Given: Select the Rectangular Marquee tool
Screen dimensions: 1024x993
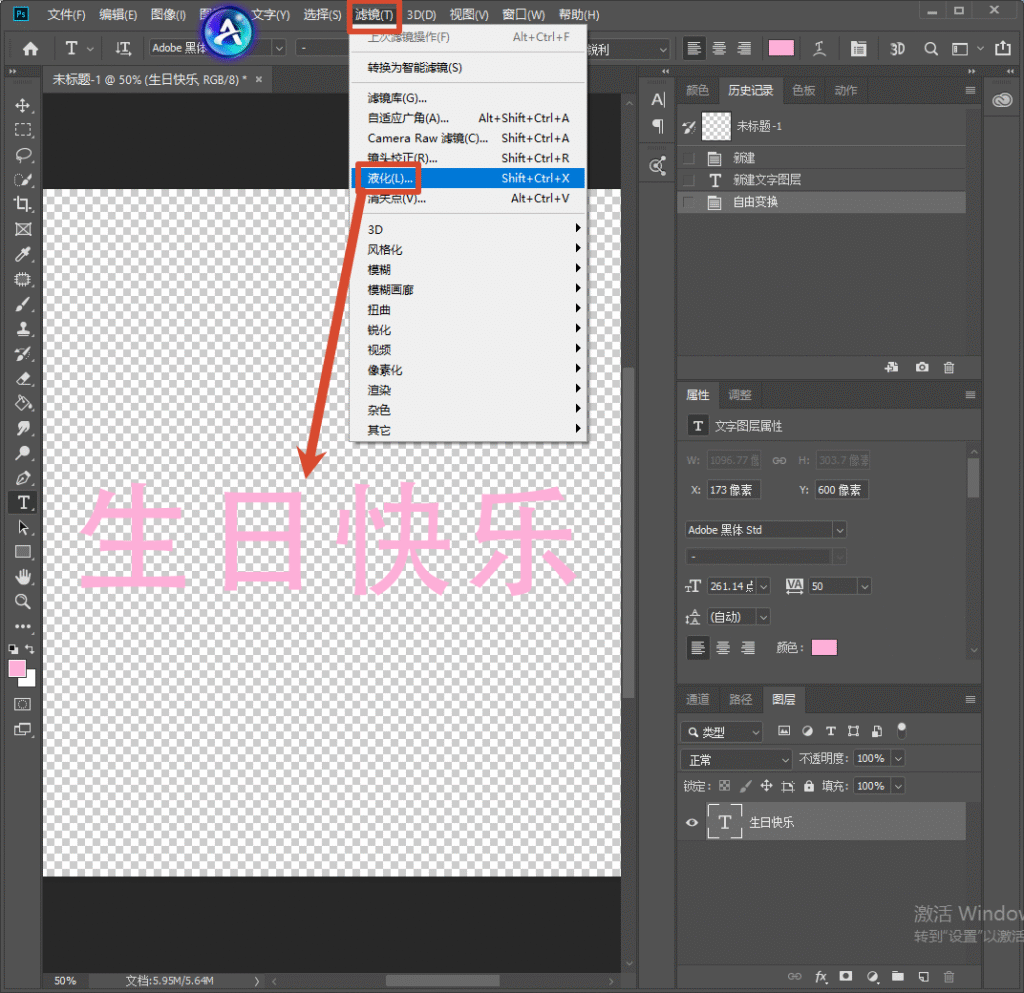Looking at the screenshot, I should 23,130.
